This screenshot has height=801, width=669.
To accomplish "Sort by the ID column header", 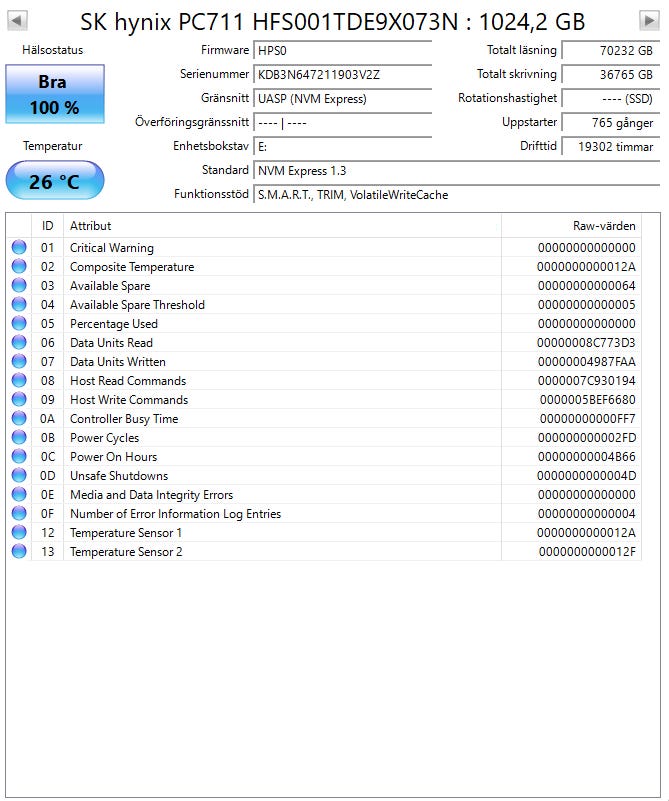I will coord(47,226).
